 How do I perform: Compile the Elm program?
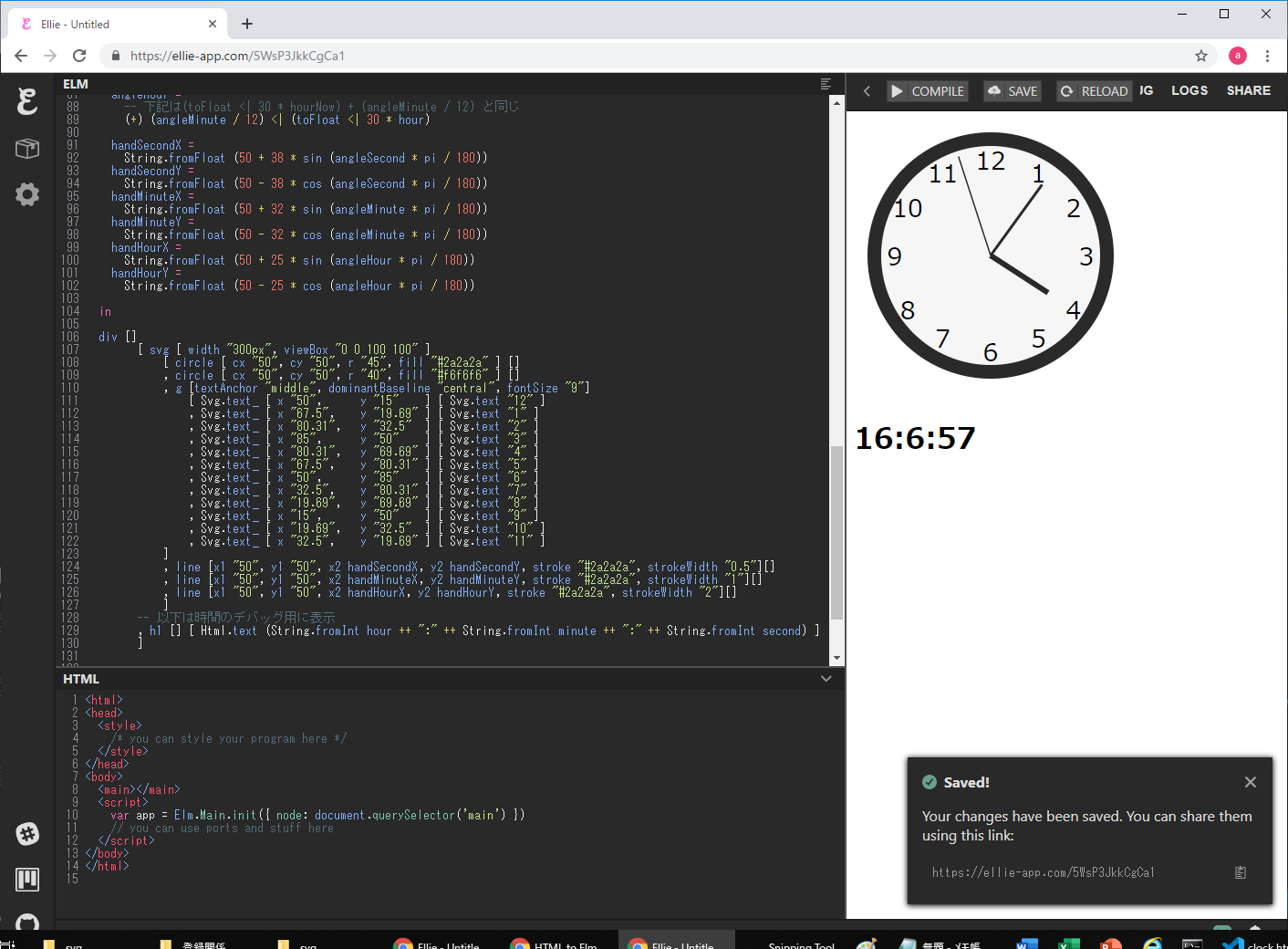927,91
